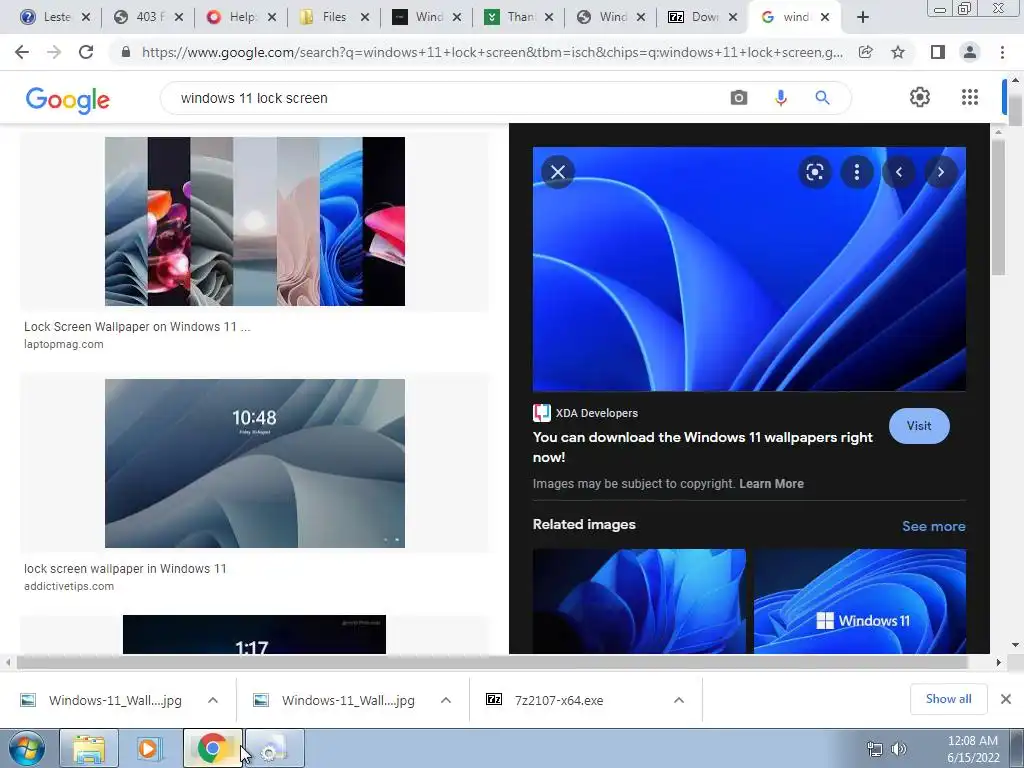Click the Visit button

click(x=919, y=426)
